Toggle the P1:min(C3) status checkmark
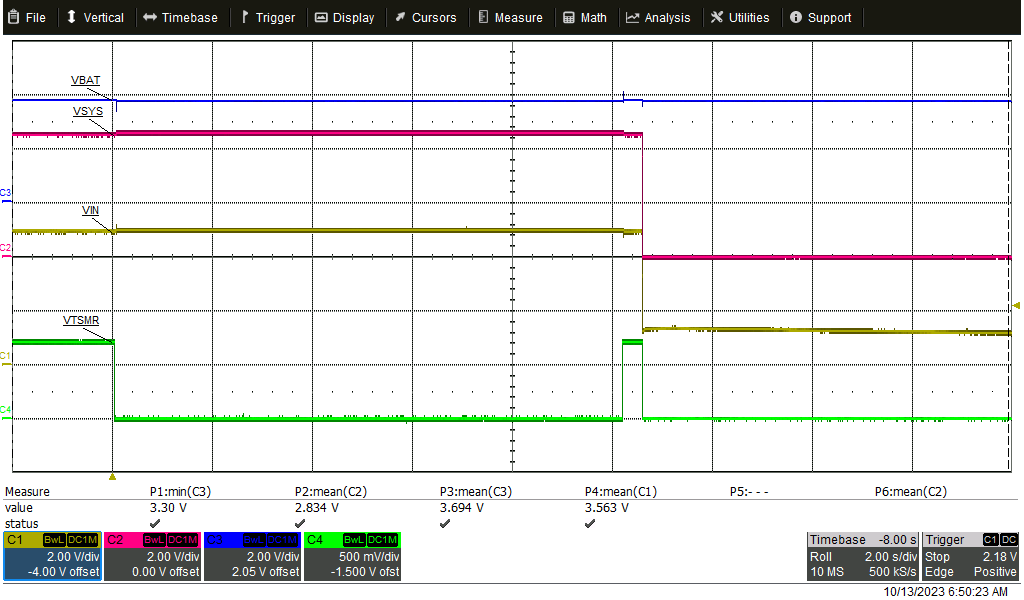This screenshot has height=600, width=1024. [x=153, y=523]
